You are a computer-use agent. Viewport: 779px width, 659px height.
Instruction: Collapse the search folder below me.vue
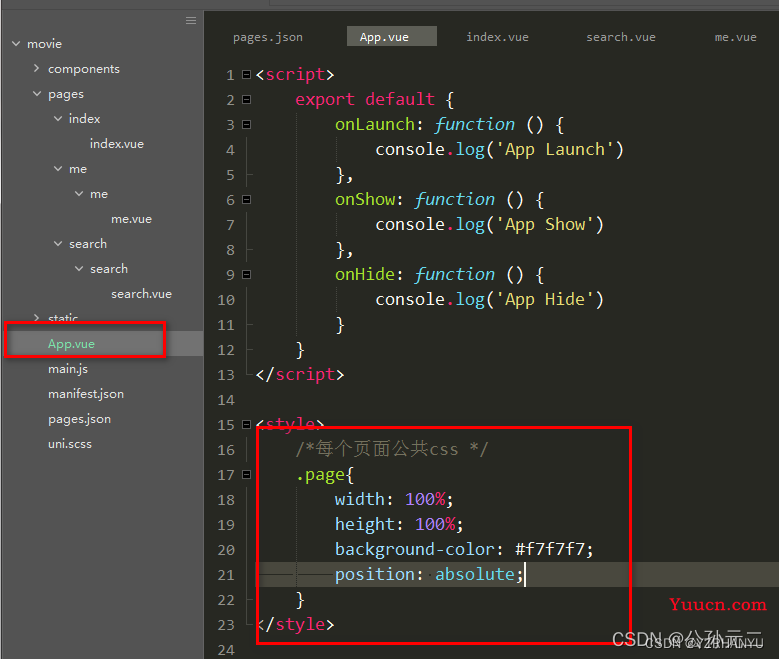[x=58, y=244]
